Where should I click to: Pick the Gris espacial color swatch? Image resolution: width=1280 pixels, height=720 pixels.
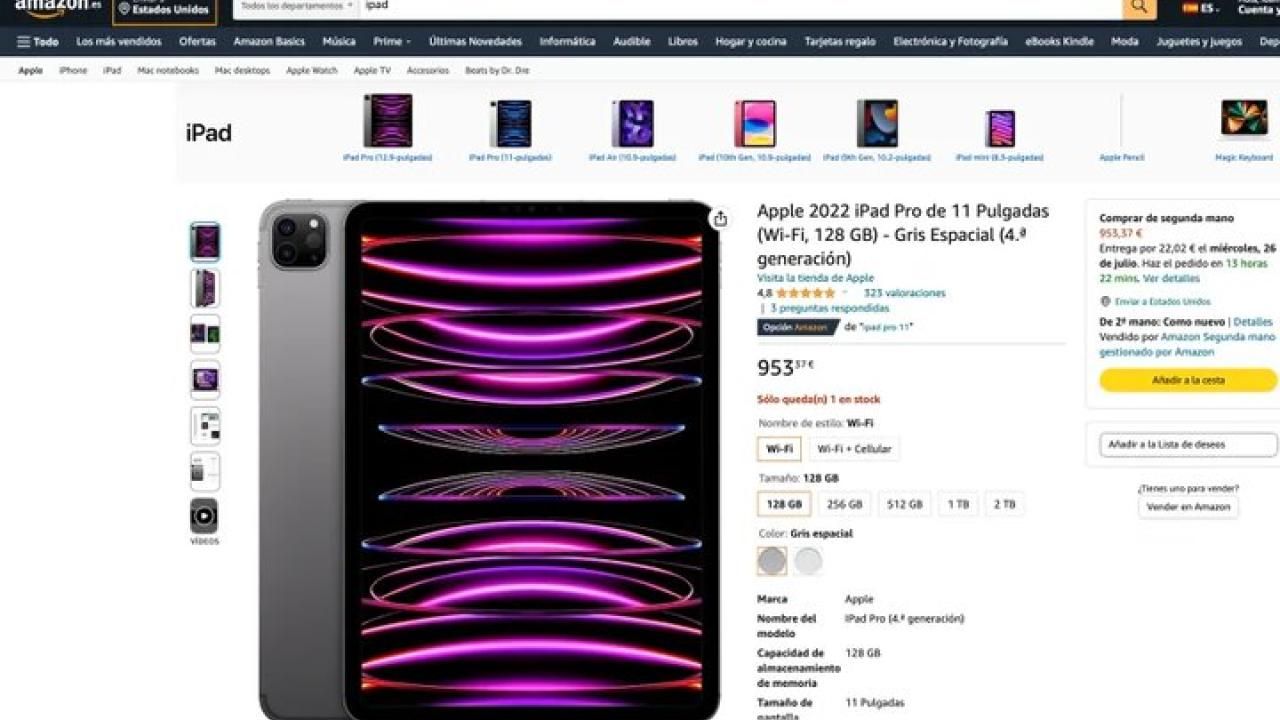pos(772,561)
